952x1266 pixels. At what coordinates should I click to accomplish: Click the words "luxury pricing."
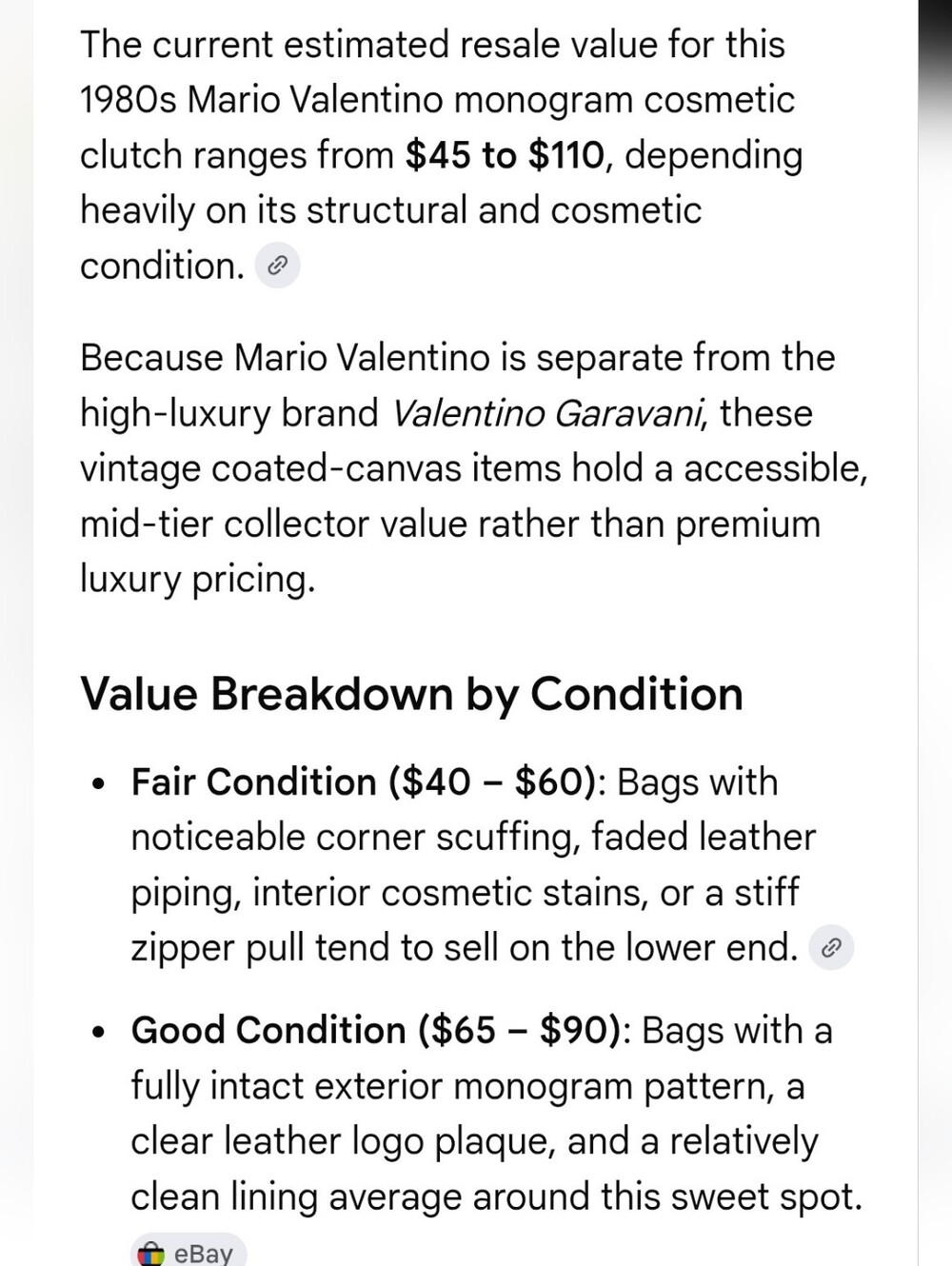tap(197, 579)
